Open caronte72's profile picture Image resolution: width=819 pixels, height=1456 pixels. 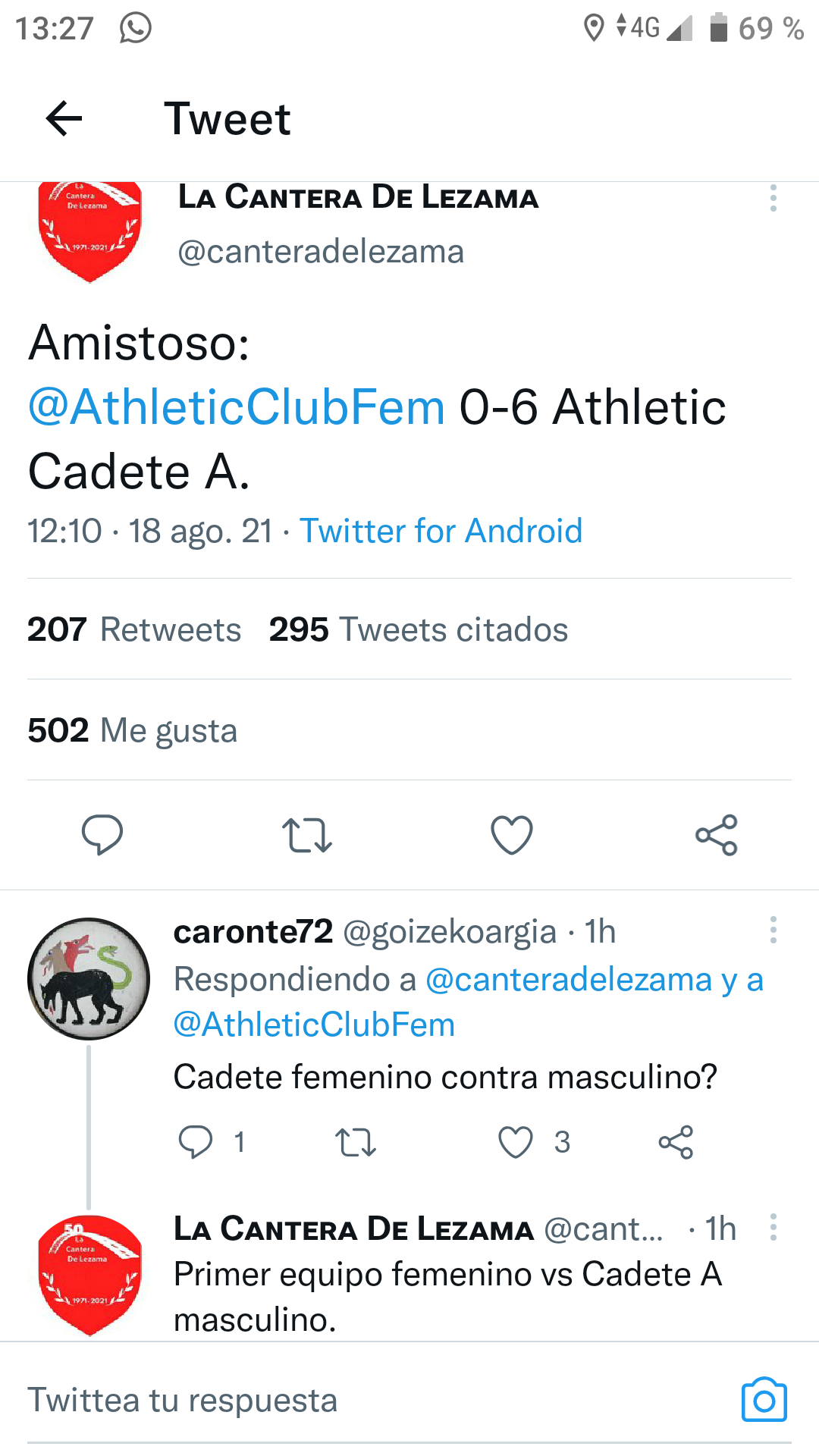pos(89,979)
